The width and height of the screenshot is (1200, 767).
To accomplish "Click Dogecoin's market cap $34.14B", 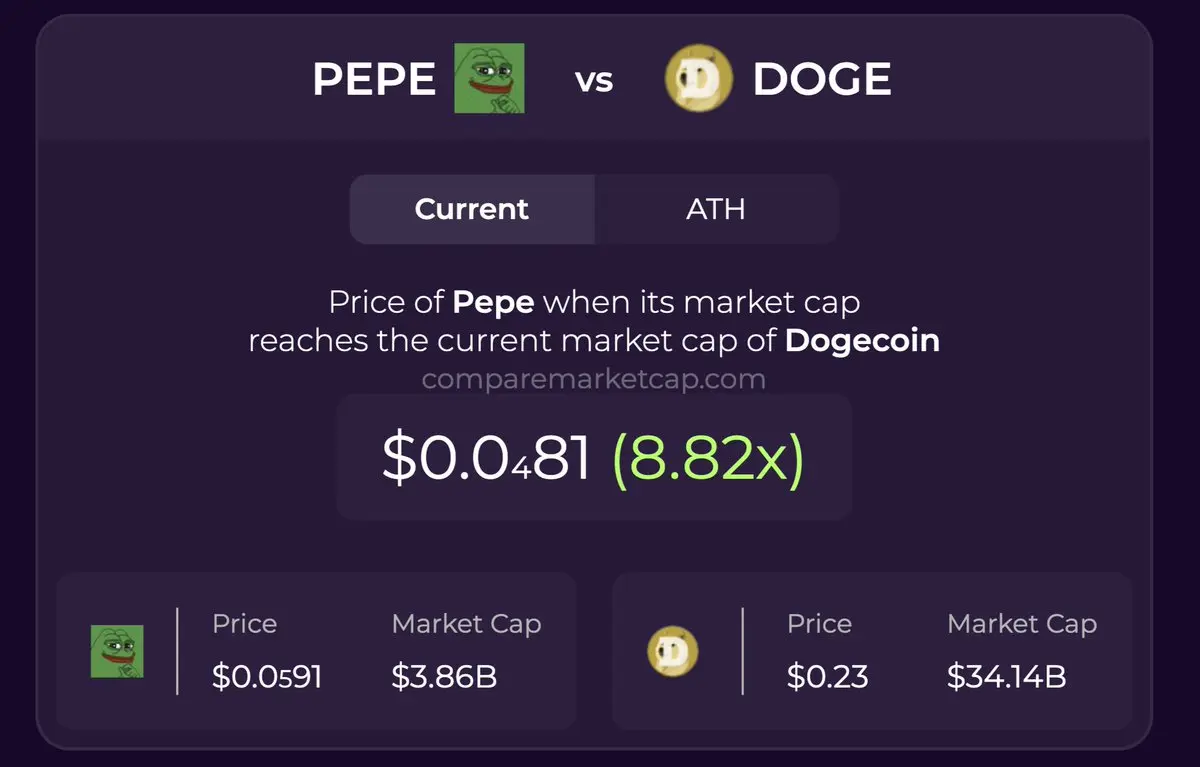I will pos(1006,677).
